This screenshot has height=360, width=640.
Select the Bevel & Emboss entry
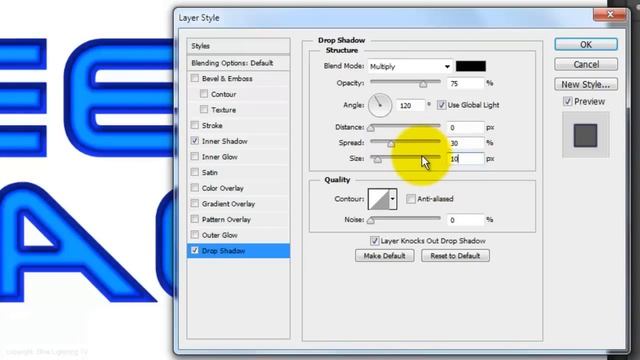click(227, 78)
